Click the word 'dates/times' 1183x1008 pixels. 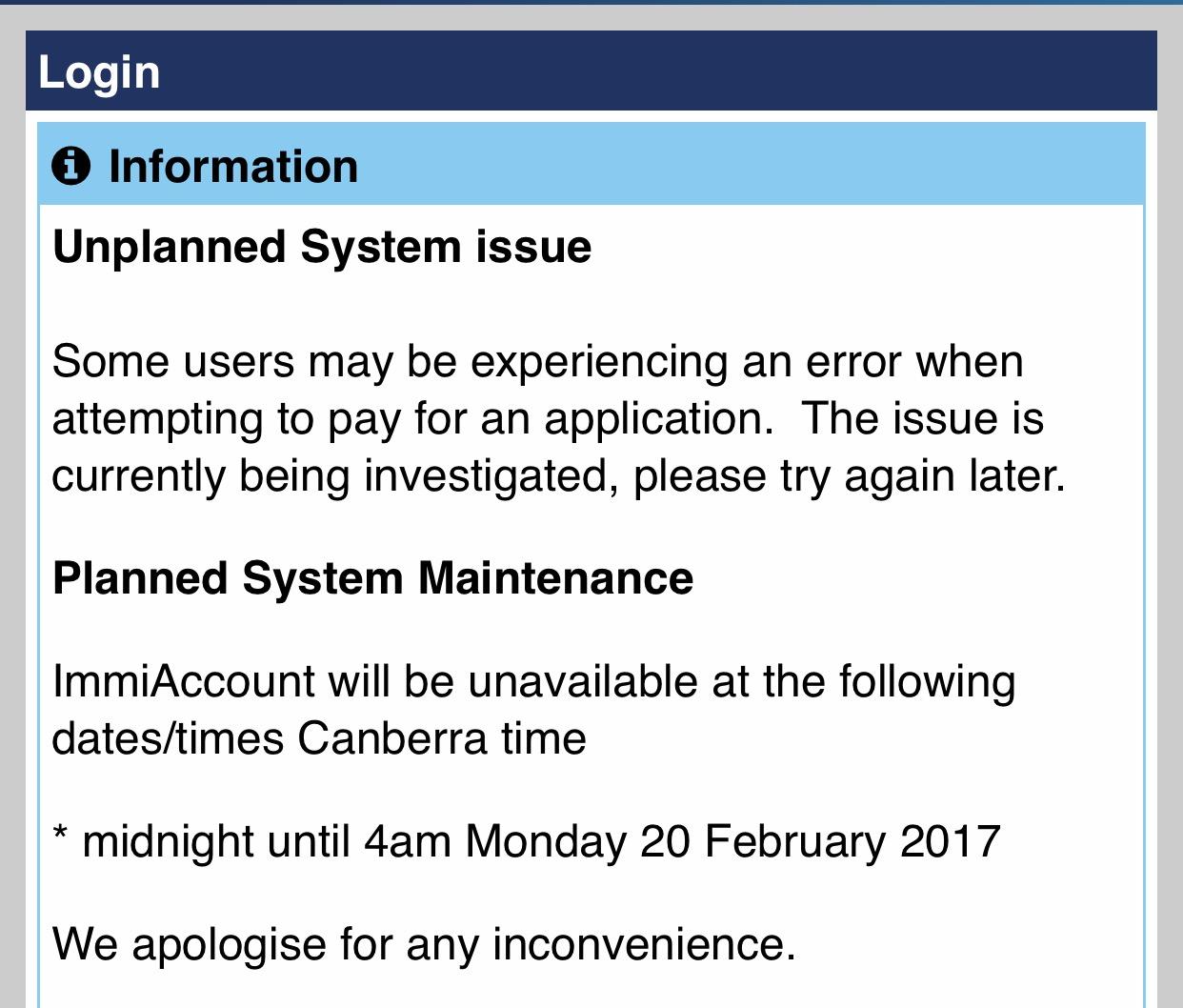click(x=168, y=739)
